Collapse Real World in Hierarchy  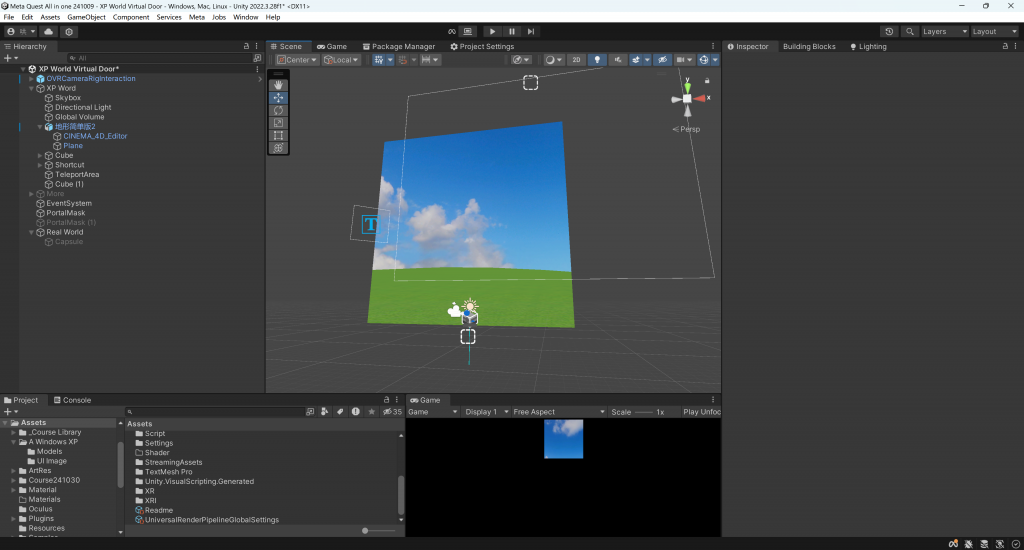31,232
